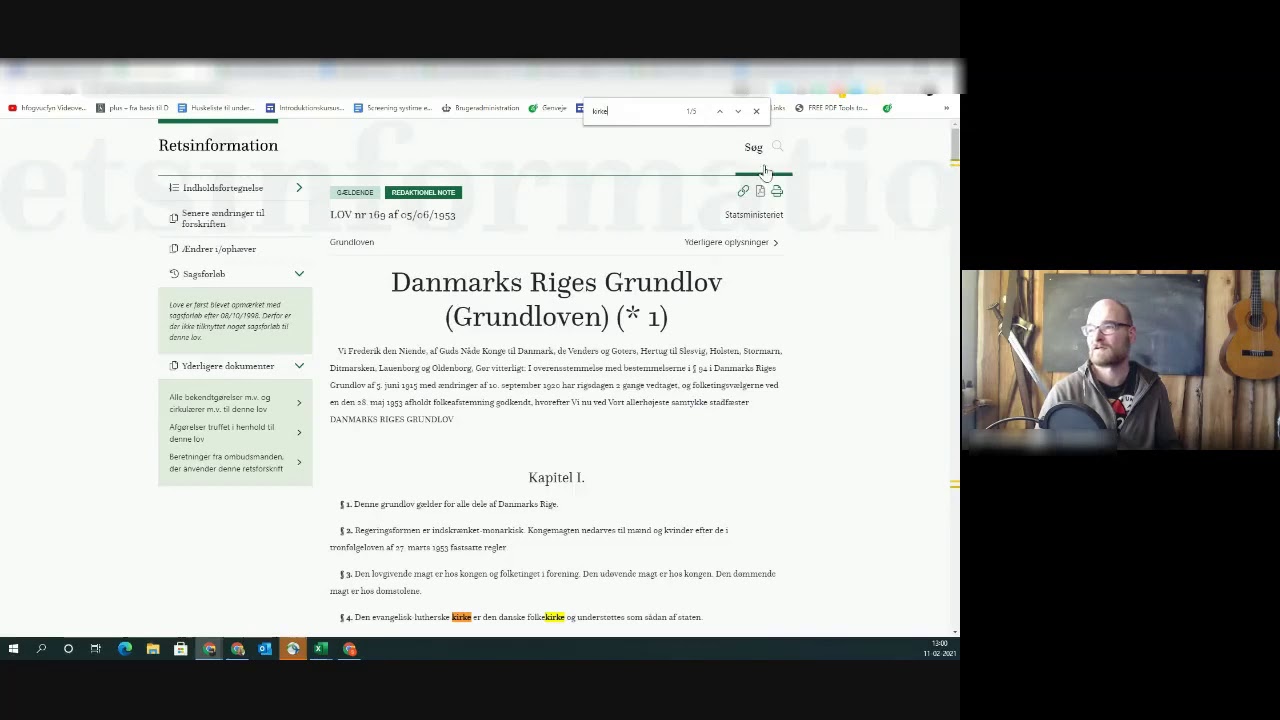The image size is (1280, 720).
Task: Open Huskeliste til under... bookmark
Action: tap(216, 108)
